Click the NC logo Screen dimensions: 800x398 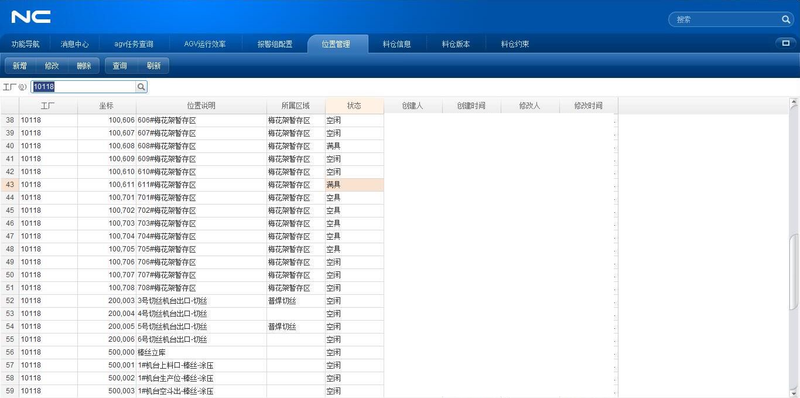pos(31,17)
